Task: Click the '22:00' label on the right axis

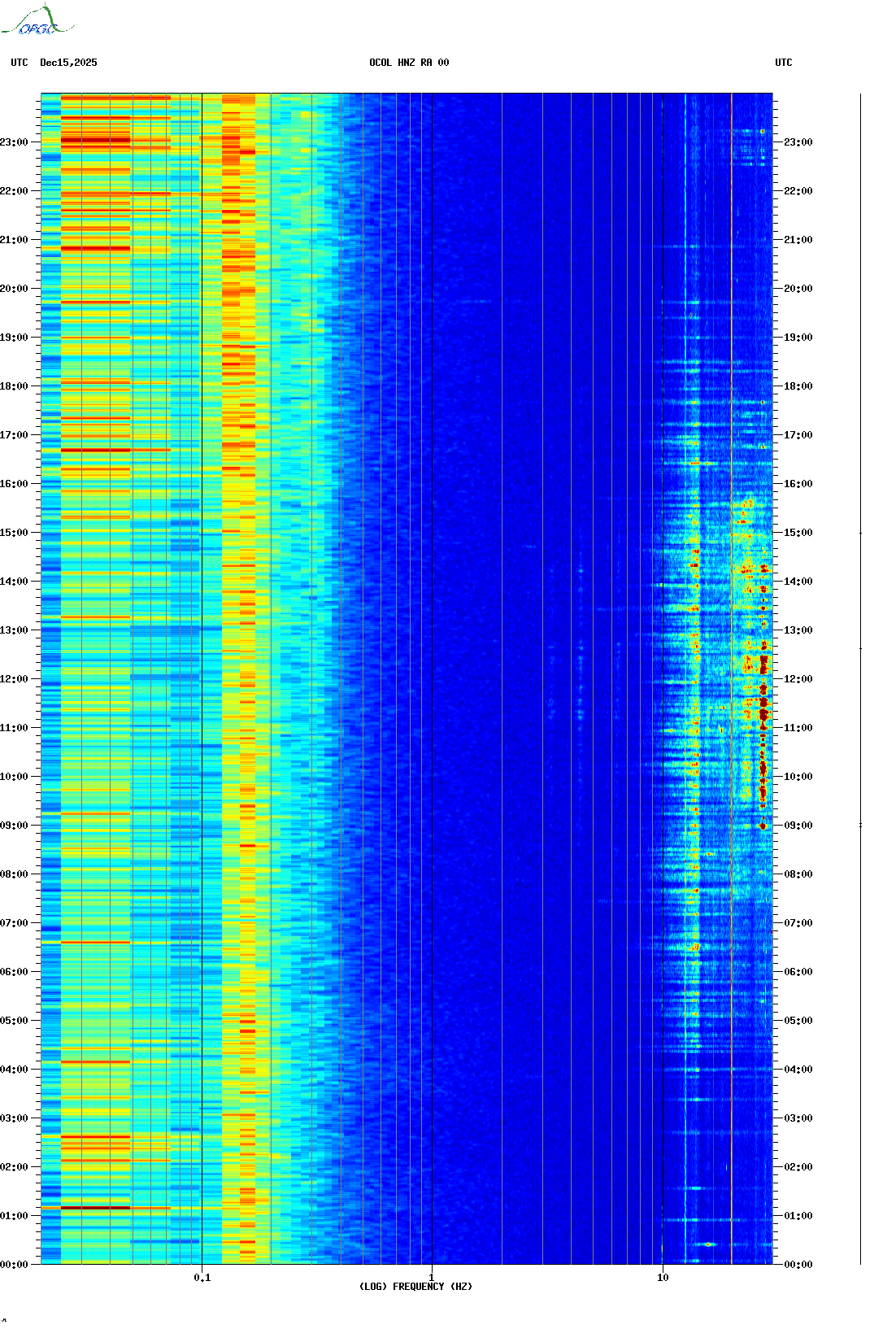Action: point(798,191)
